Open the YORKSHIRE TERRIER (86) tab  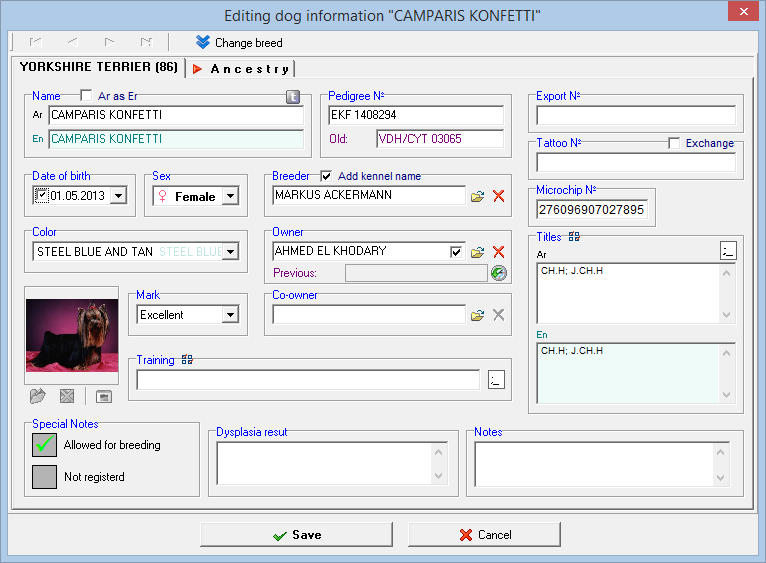tap(99, 67)
